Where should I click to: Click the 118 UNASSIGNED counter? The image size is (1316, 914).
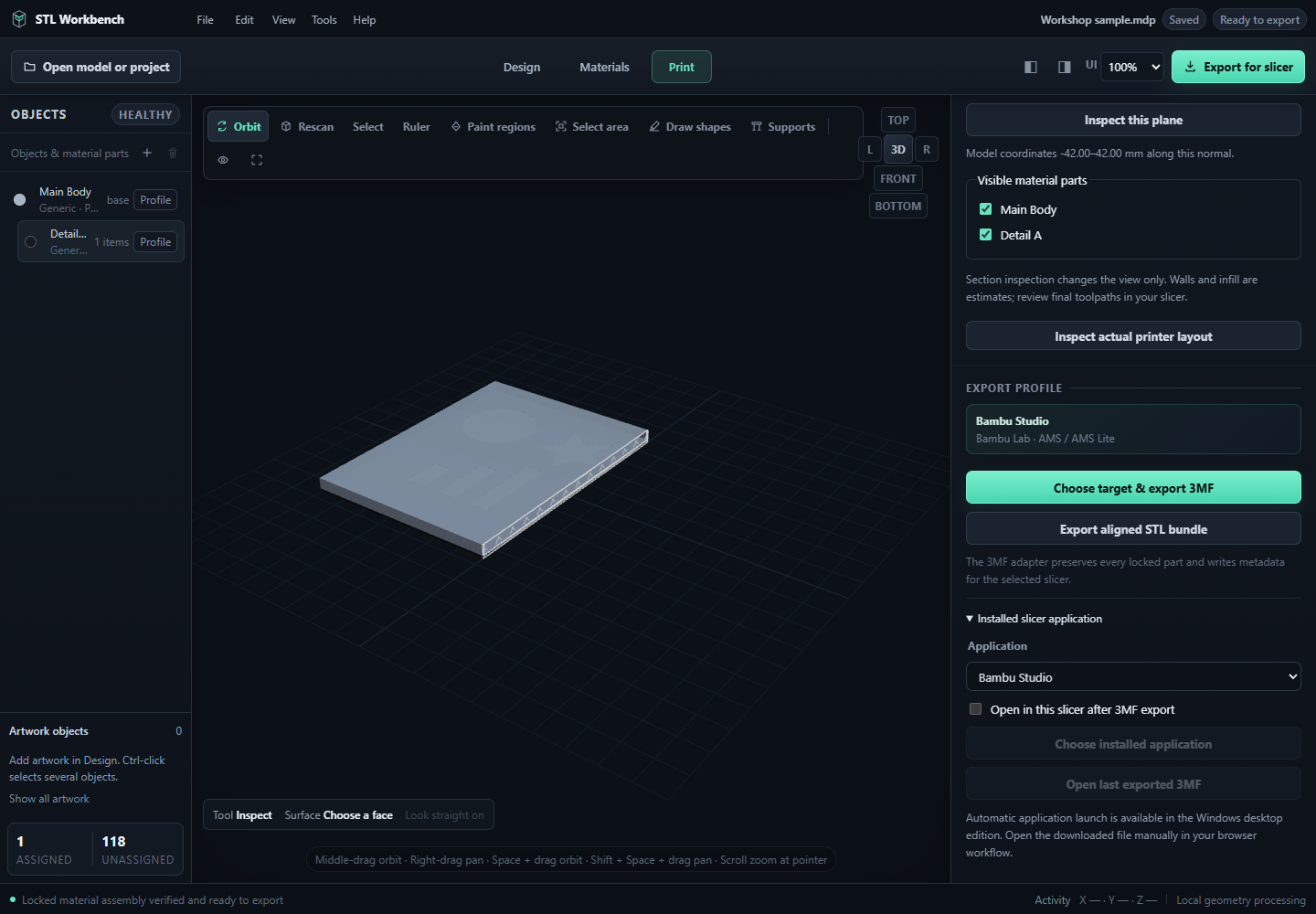pos(137,849)
